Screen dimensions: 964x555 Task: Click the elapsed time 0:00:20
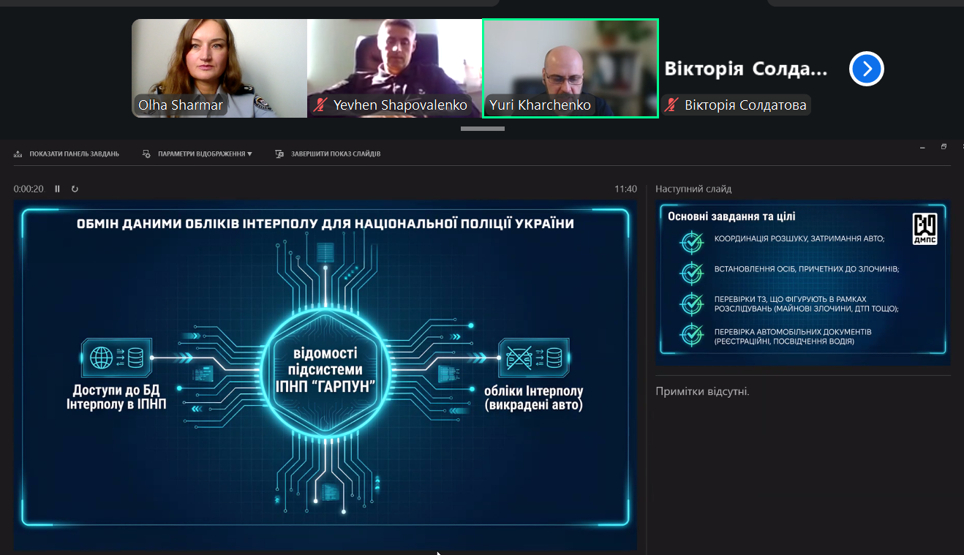click(x=28, y=189)
